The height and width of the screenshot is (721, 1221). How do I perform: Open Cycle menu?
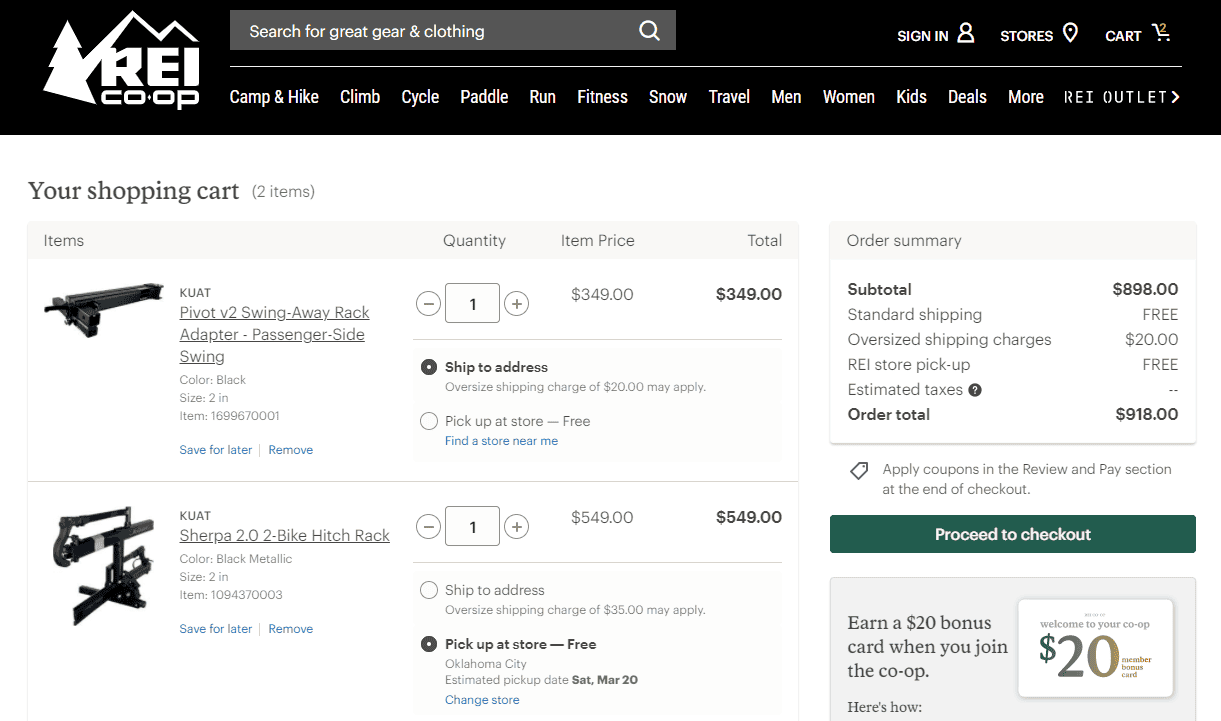click(420, 97)
